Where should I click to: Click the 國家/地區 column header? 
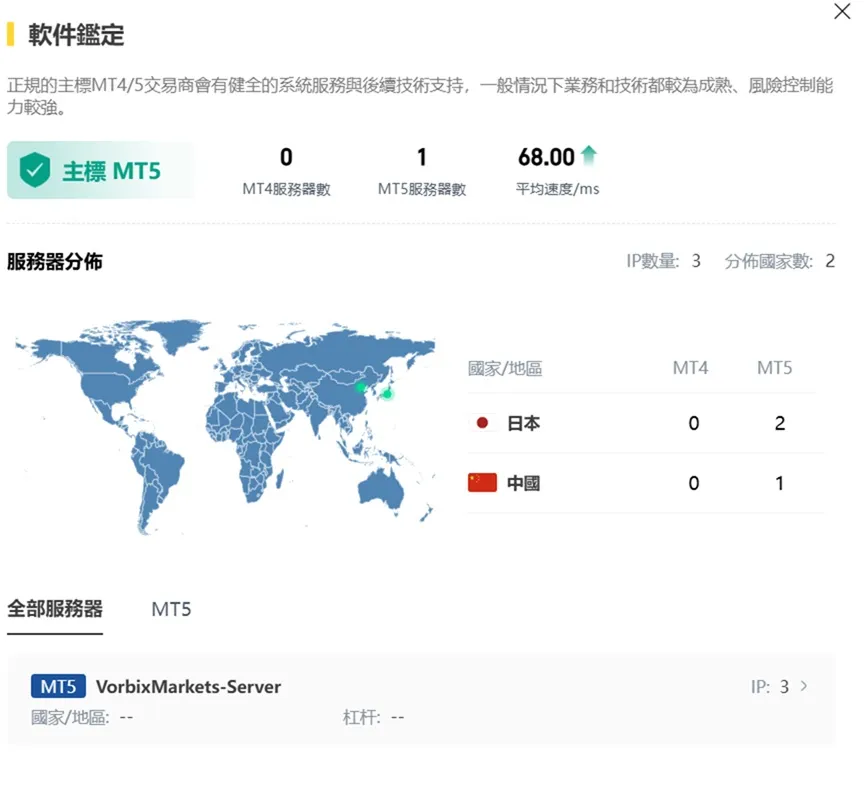[x=505, y=367]
